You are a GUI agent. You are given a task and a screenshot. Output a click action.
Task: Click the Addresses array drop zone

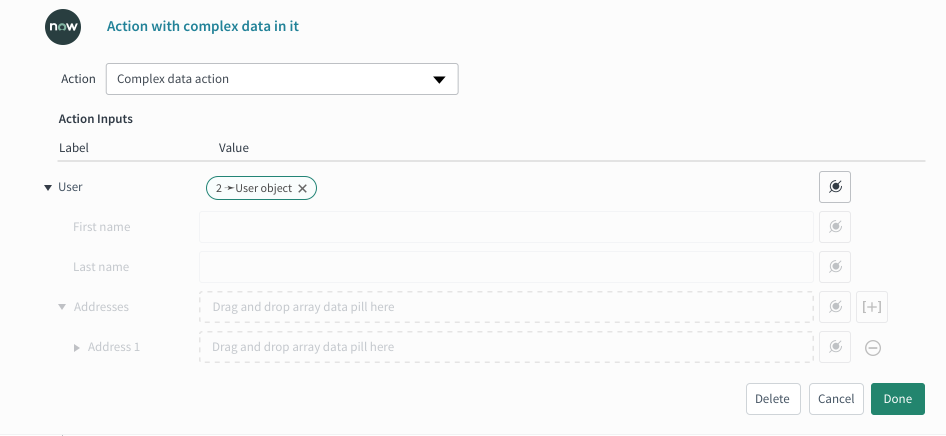[x=506, y=307]
